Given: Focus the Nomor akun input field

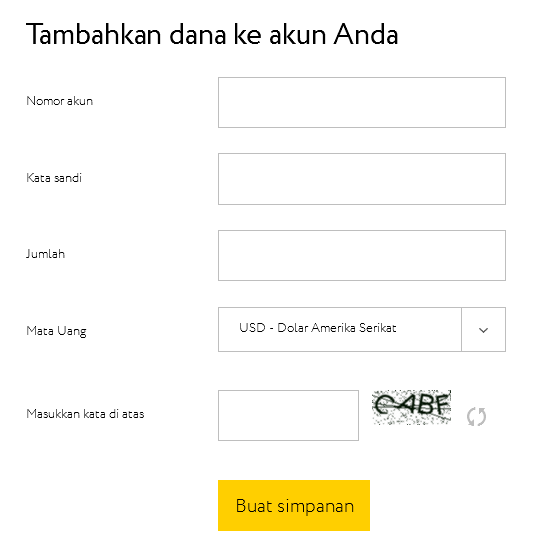Looking at the screenshot, I should click(362, 102).
